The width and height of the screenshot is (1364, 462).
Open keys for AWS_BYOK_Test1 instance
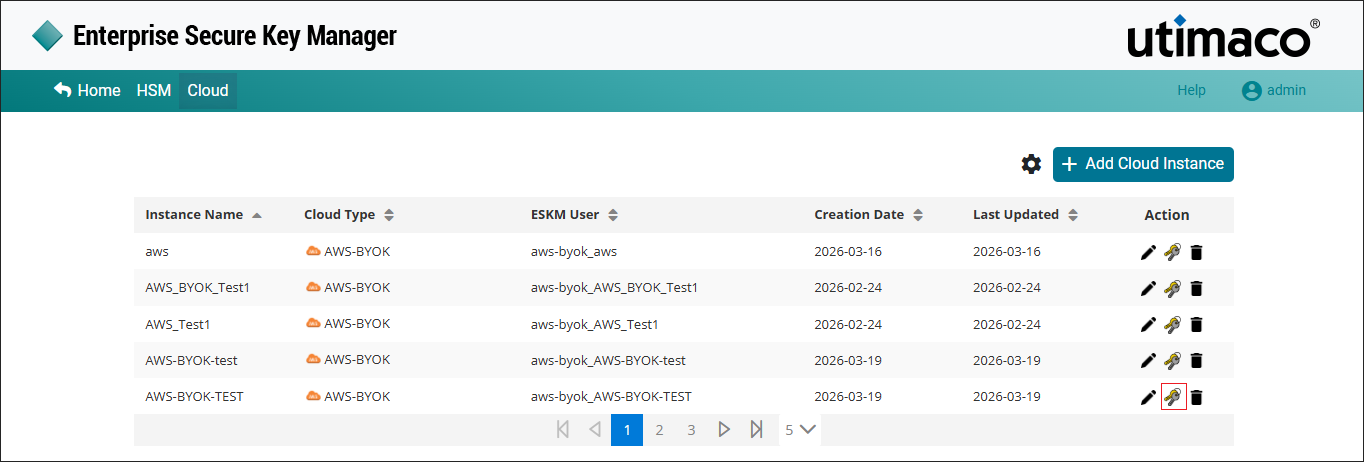point(1173,288)
